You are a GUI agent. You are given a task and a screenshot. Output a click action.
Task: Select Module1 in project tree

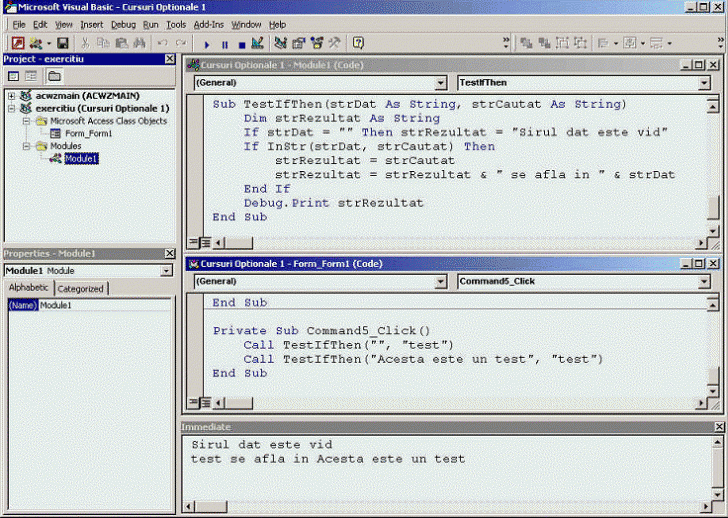click(x=81, y=159)
